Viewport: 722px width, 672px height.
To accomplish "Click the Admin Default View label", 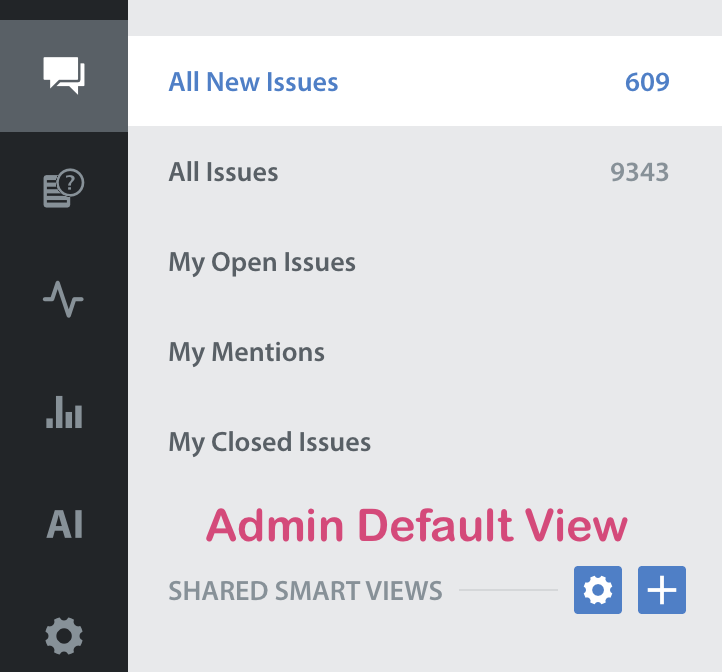I will pyautogui.click(x=416, y=525).
